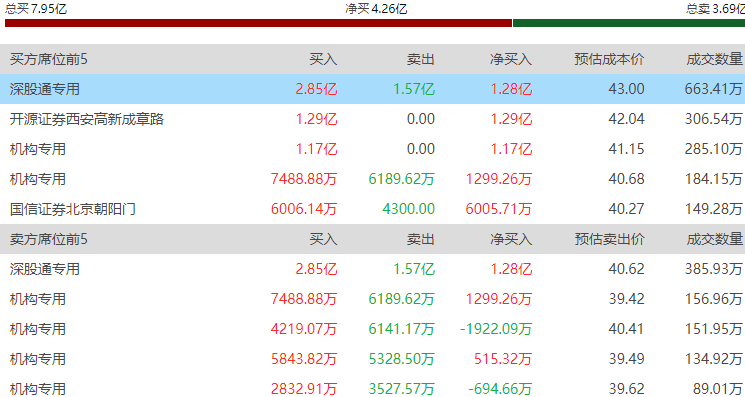Click the -1922.09万 net buy value
The height and width of the screenshot is (397, 745).
click(496, 329)
